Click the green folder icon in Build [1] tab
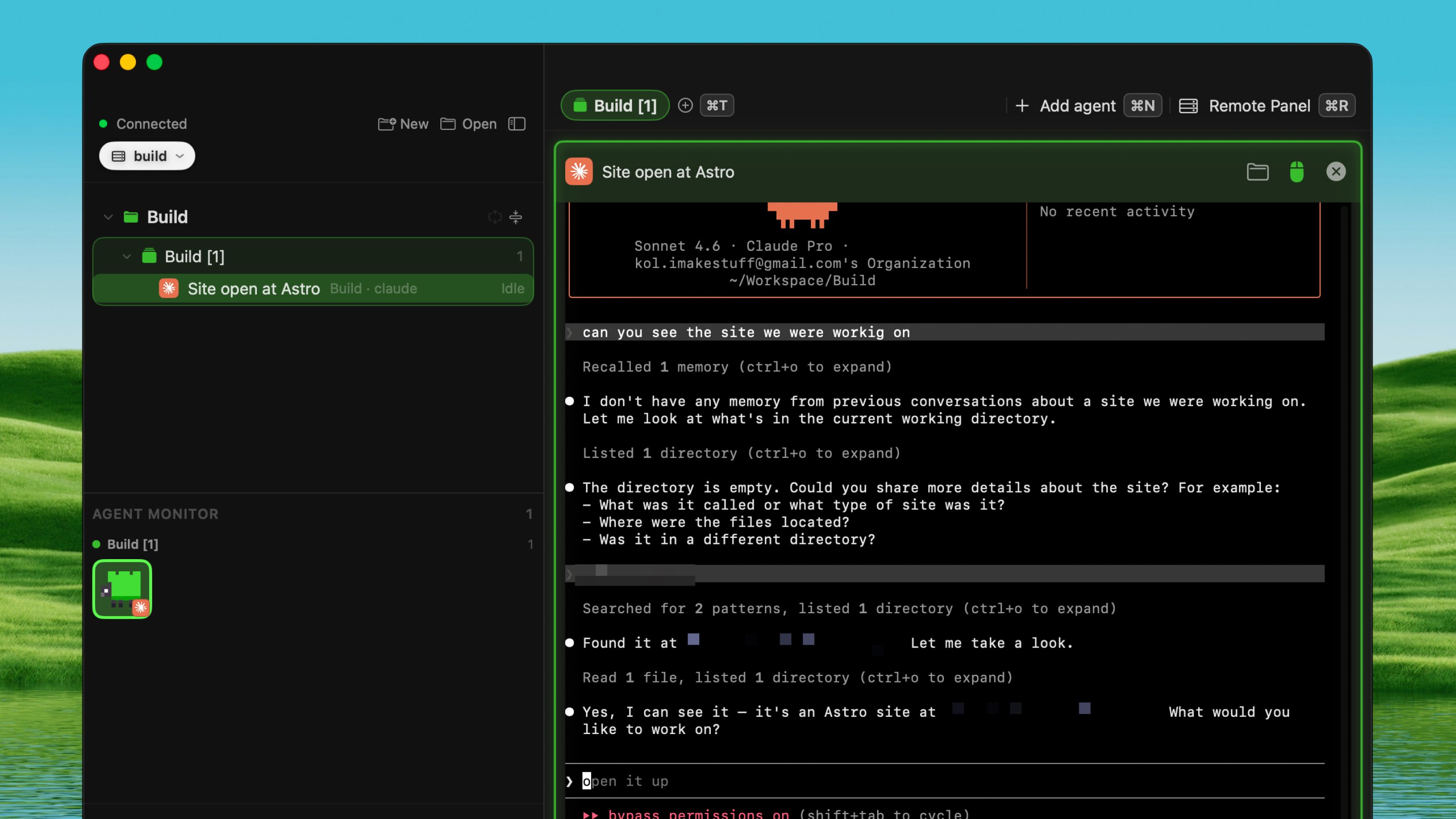The height and width of the screenshot is (819, 1456). tap(580, 106)
